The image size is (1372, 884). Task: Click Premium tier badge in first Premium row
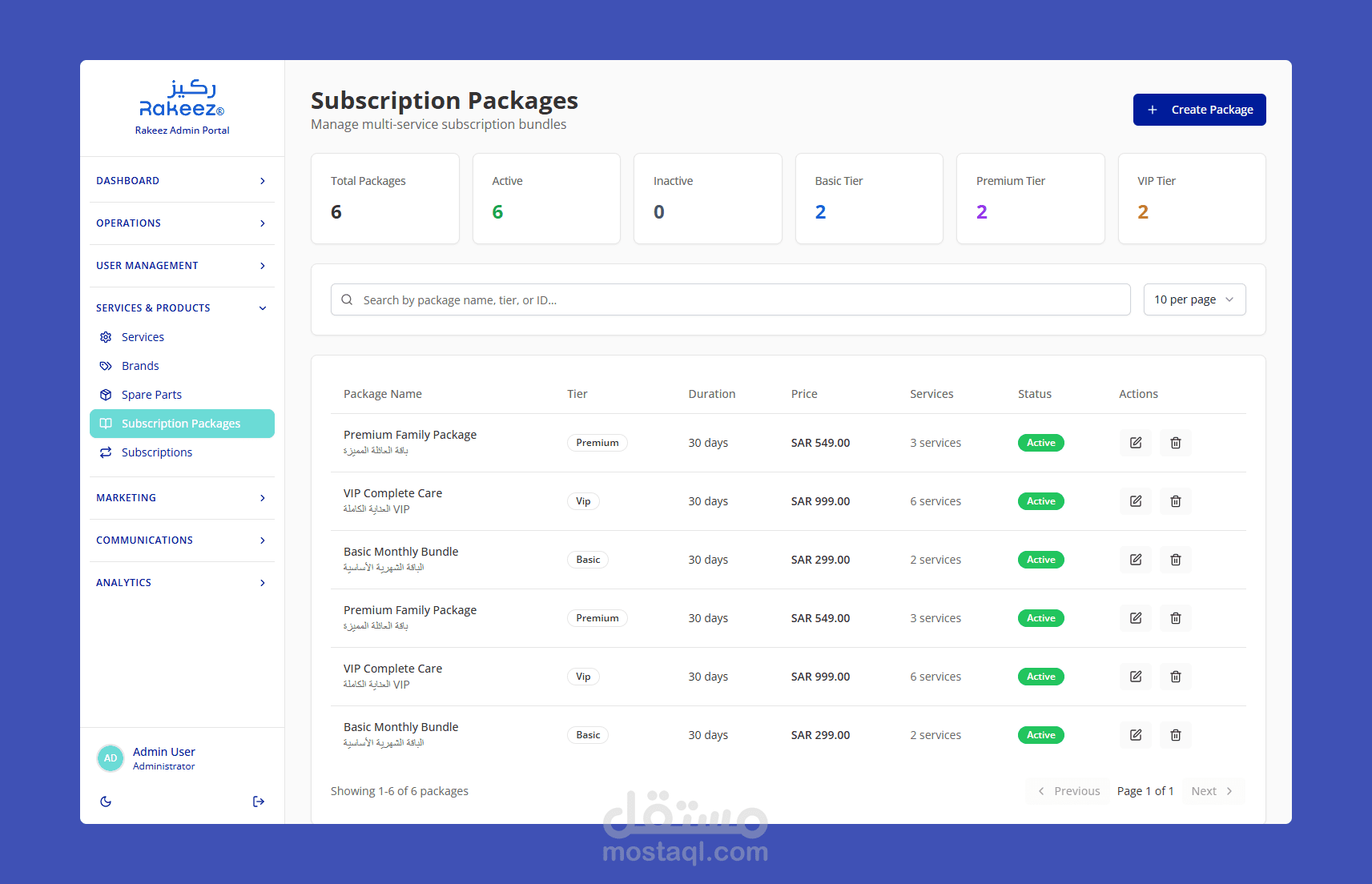(597, 443)
